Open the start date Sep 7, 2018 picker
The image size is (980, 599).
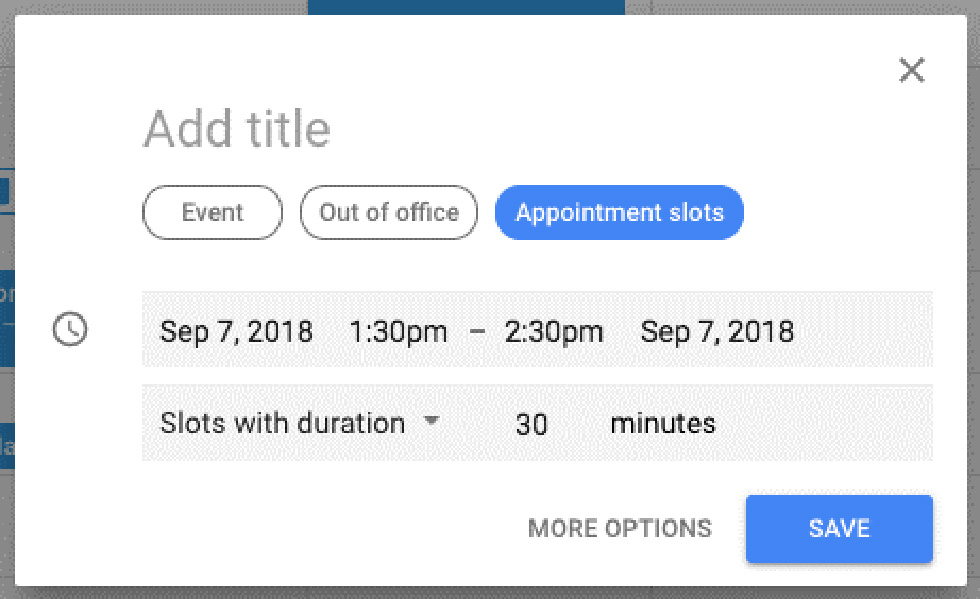(236, 331)
